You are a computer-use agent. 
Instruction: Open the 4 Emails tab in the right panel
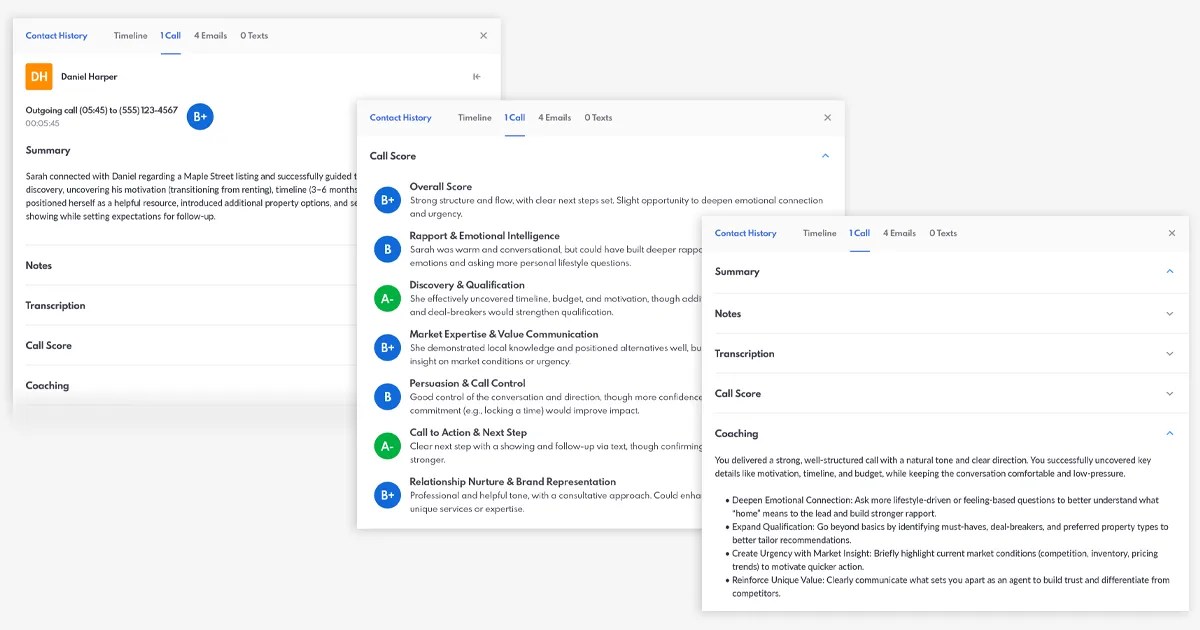(x=899, y=233)
